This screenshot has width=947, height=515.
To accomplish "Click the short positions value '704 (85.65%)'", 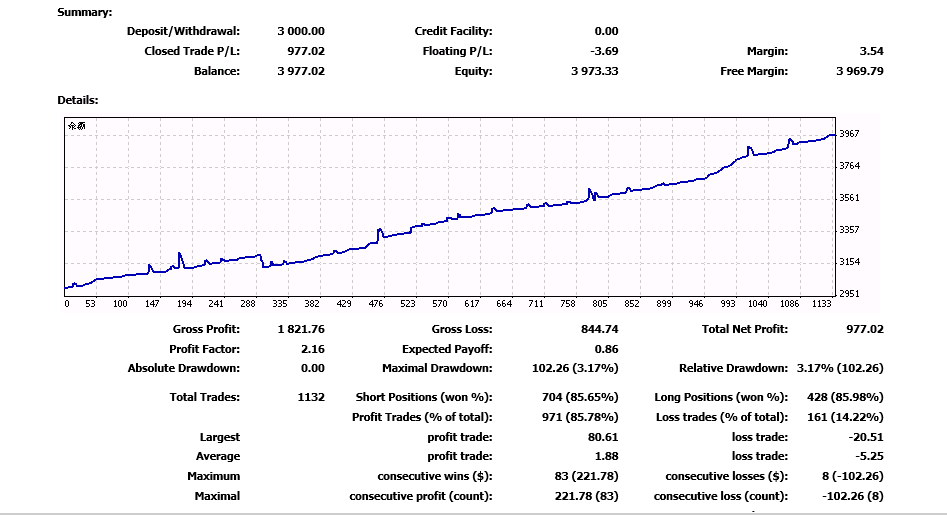I will [x=580, y=397].
